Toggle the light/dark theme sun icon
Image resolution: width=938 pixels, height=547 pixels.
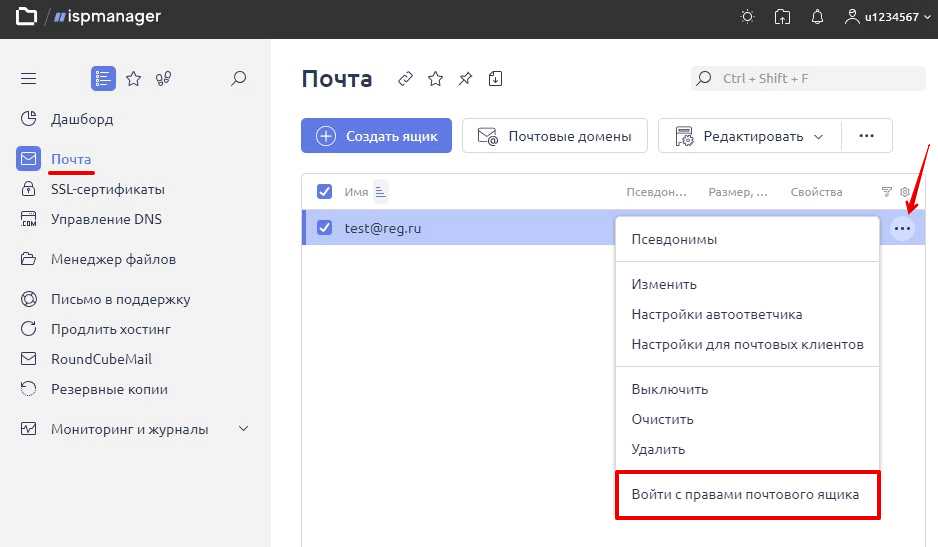(747, 17)
